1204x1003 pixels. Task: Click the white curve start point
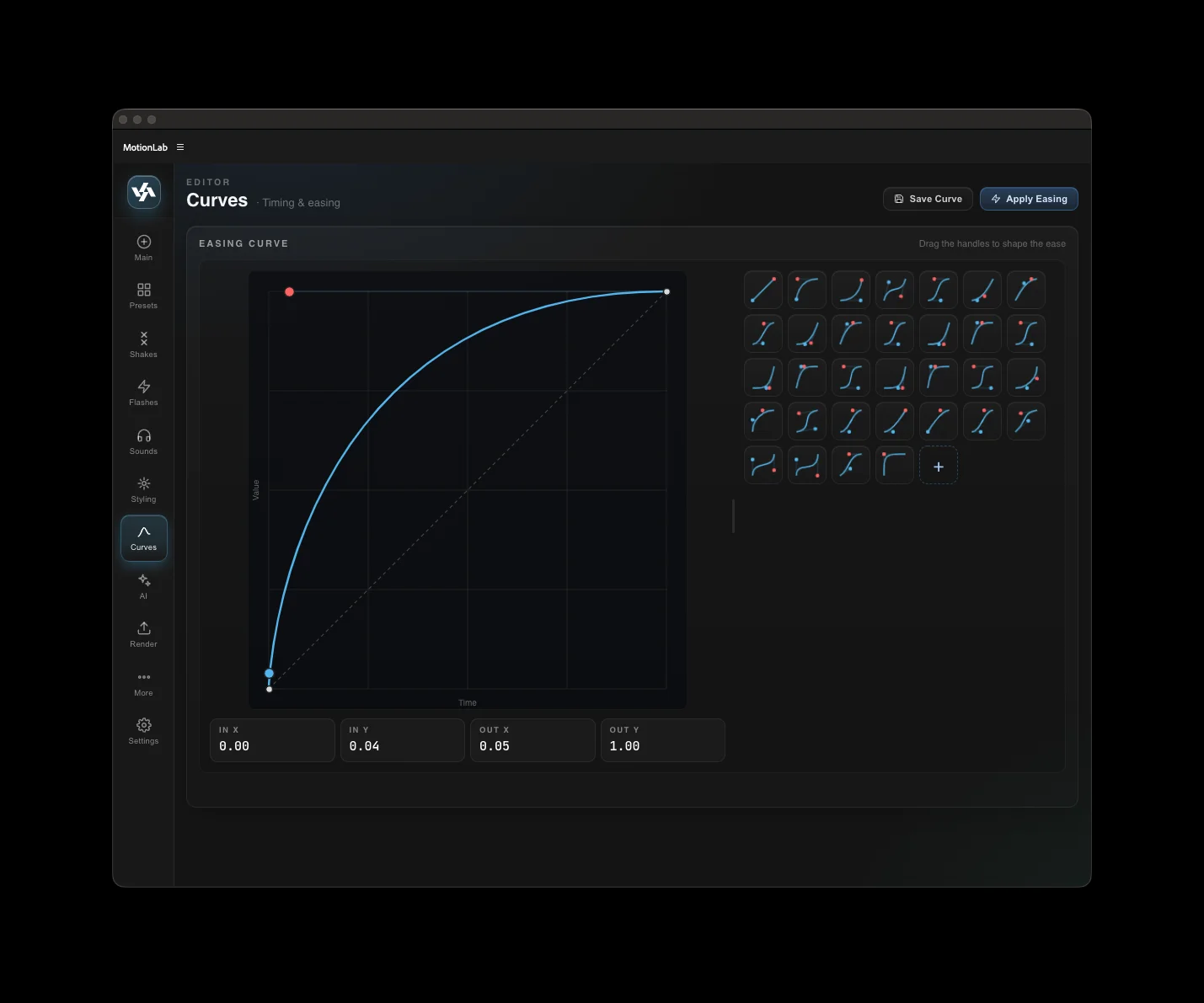(x=270, y=689)
